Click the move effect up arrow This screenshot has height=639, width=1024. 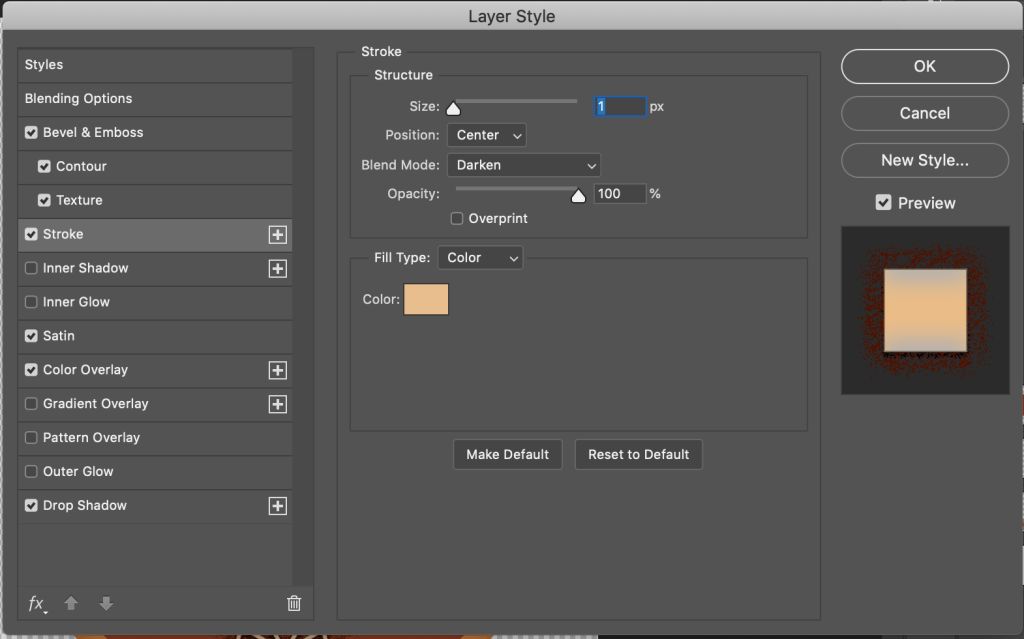click(71, 603)
